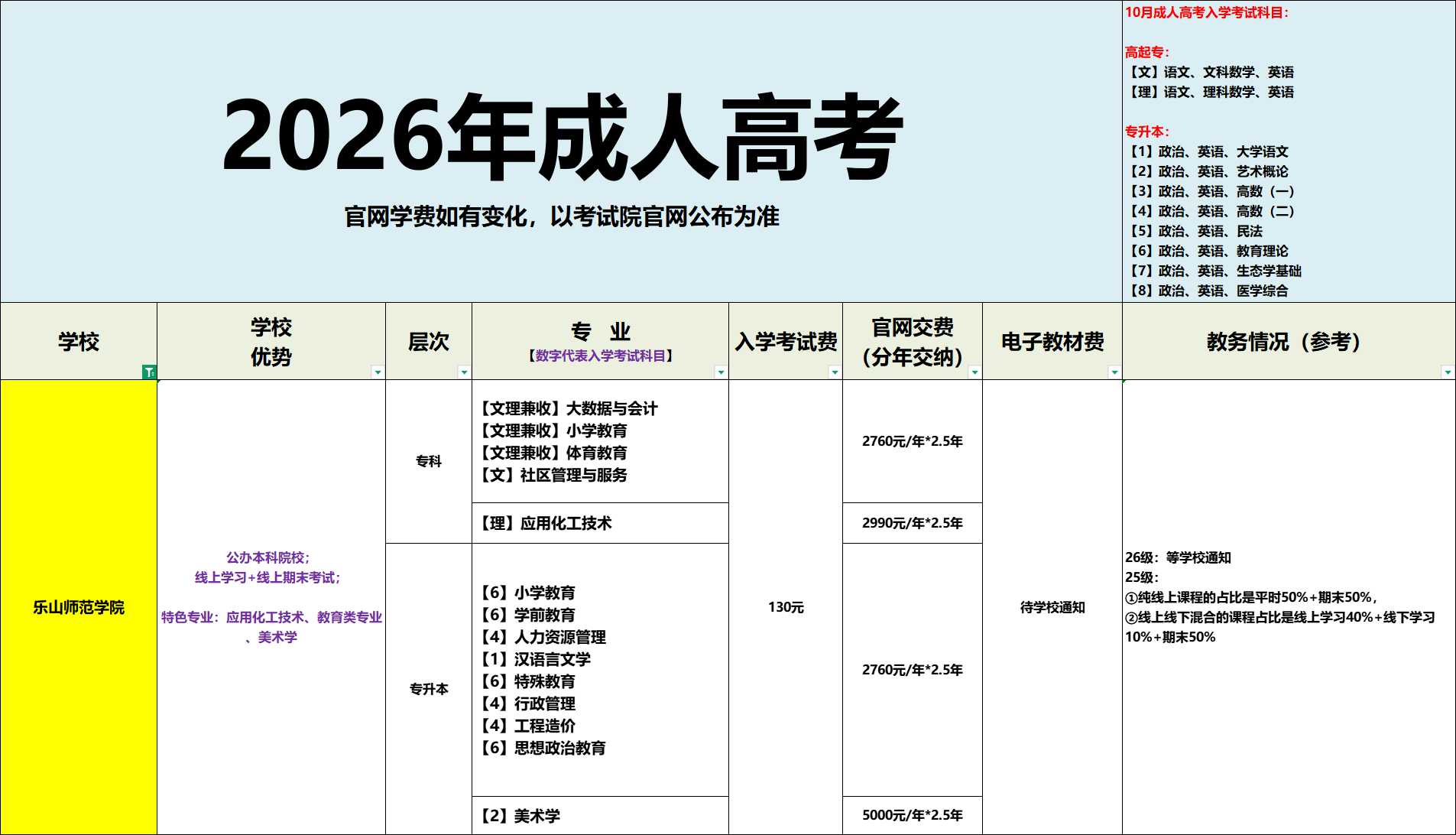This screenshot has width=1456, height=835.
Task: Click the red 专升本 subject heading
Action: pos(1147,132)
